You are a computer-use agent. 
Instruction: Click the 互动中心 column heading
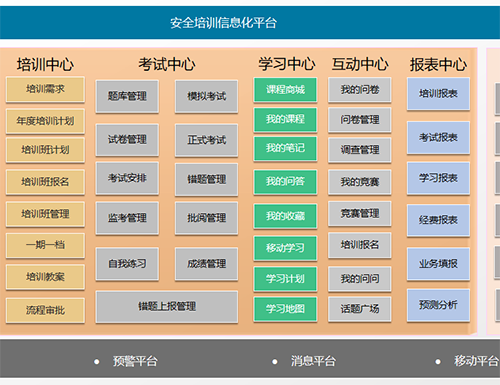(360, 64)
